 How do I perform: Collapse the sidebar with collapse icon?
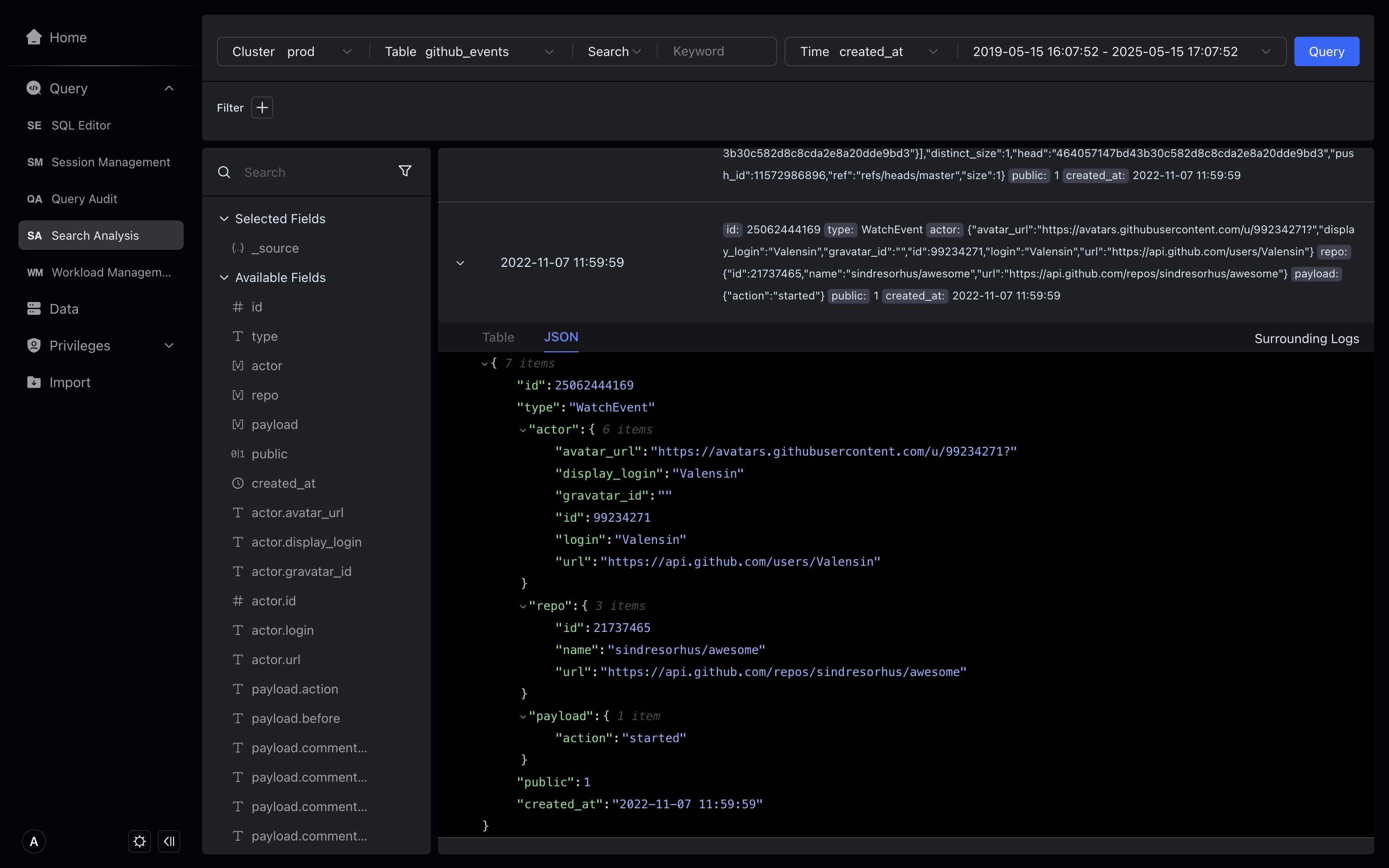tap(169, 841)
